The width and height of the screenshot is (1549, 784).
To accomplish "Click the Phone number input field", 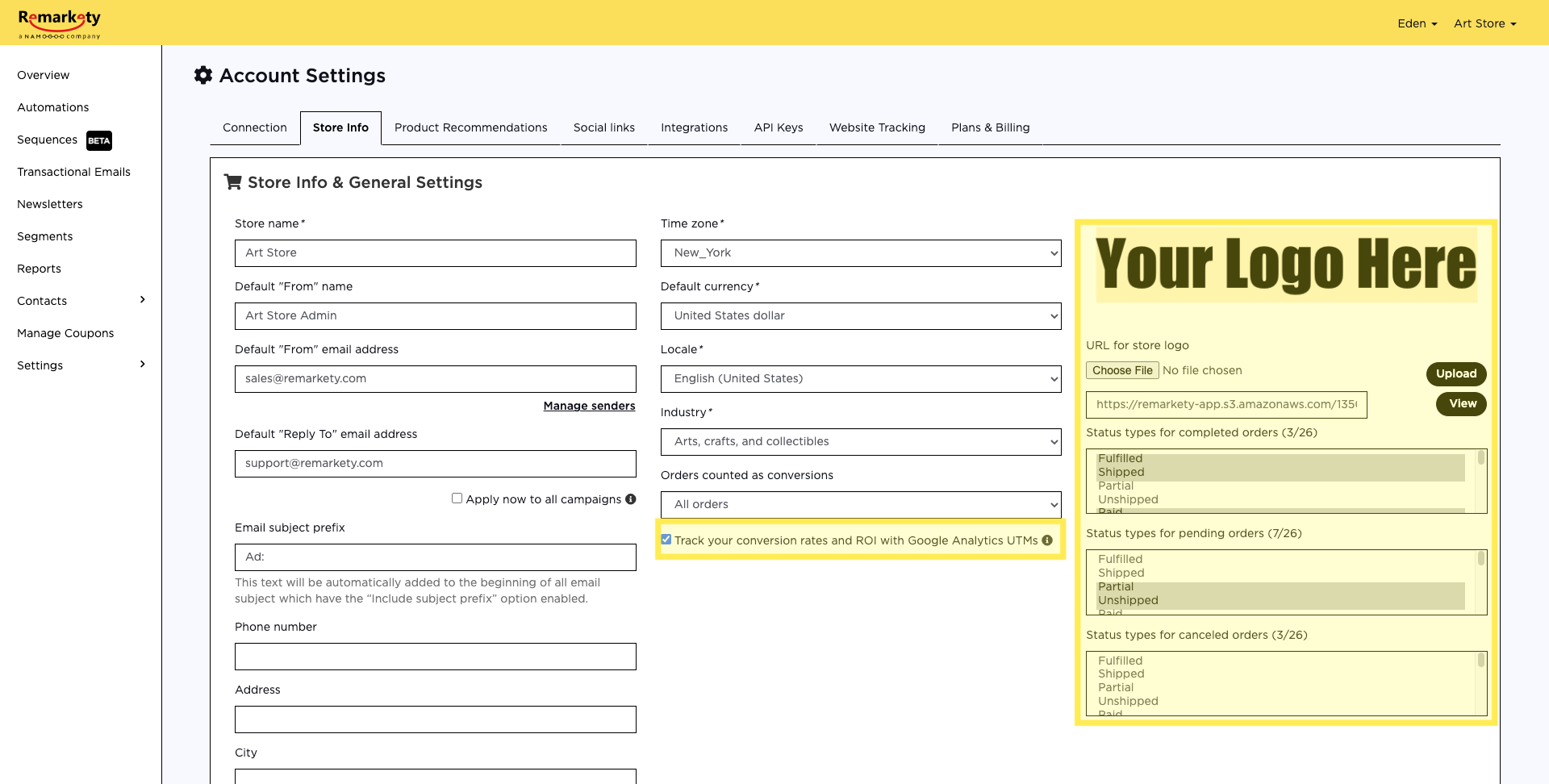I will point(436,657).
